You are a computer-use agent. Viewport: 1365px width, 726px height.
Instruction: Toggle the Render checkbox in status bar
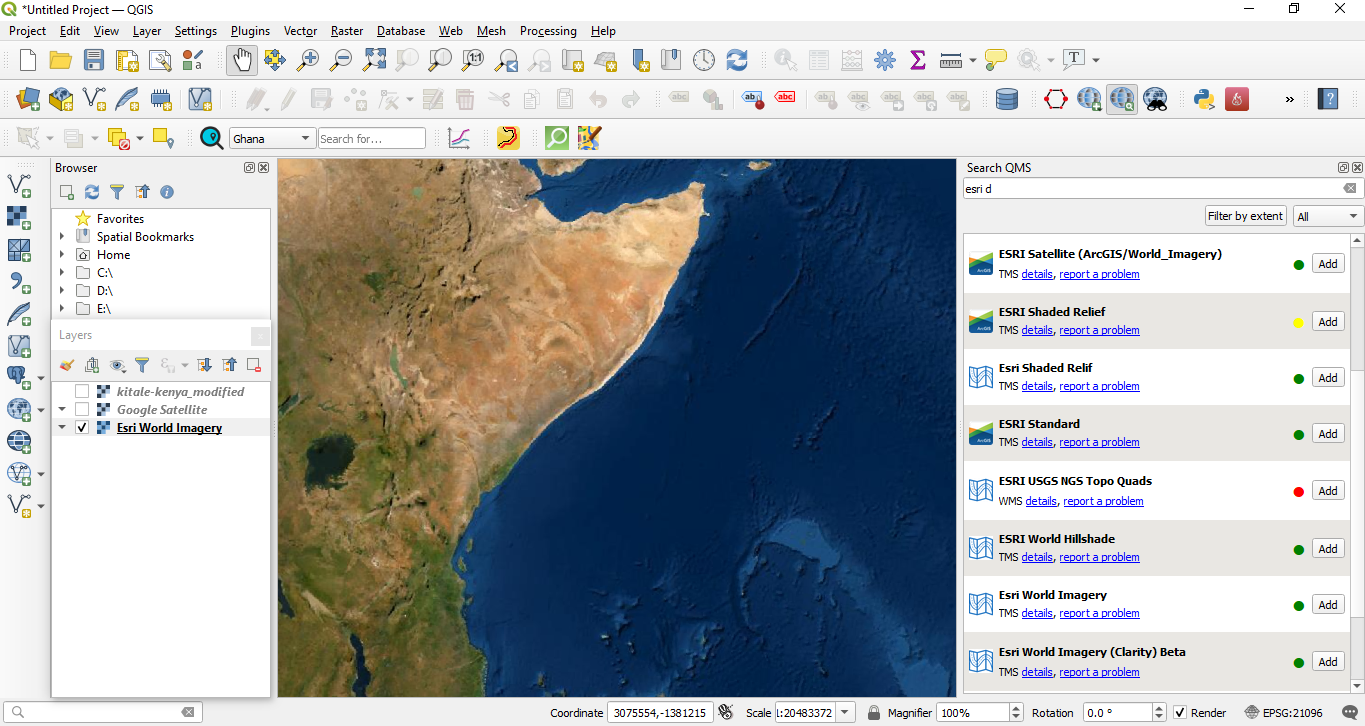click(1180, 713)
